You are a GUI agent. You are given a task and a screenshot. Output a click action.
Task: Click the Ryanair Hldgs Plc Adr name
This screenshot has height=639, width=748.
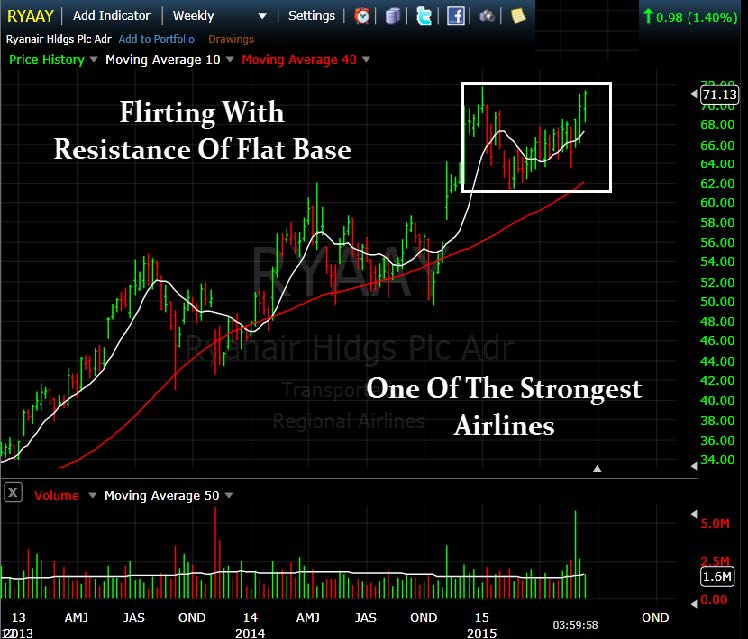coord(59,39)
